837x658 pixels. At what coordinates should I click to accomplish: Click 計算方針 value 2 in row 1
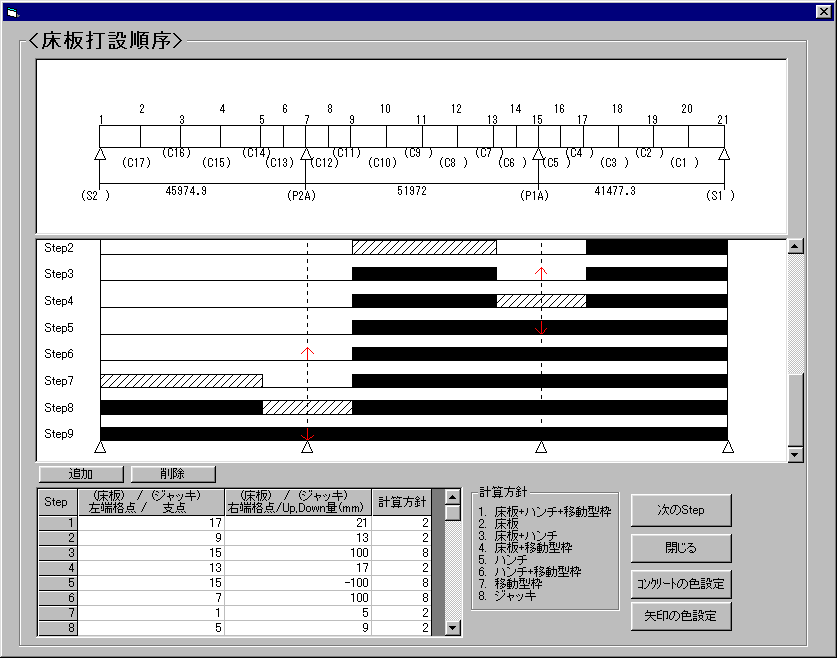coord(401,522)
